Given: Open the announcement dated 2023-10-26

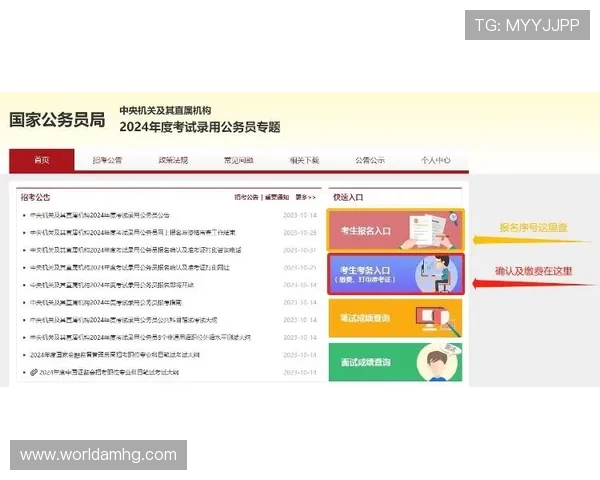Looking at the screenshot, I should tap(133, 232).
